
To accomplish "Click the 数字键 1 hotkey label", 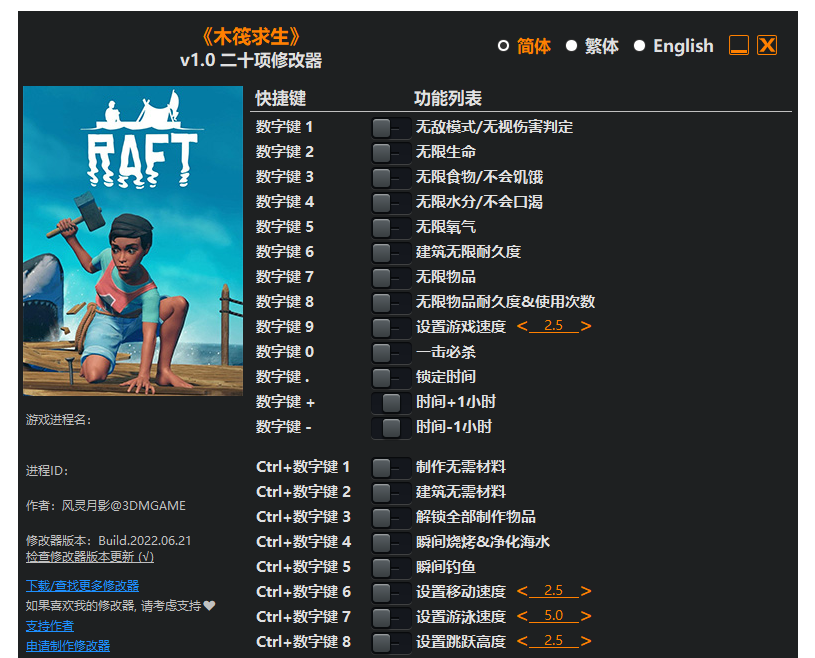I will (284, 127).
